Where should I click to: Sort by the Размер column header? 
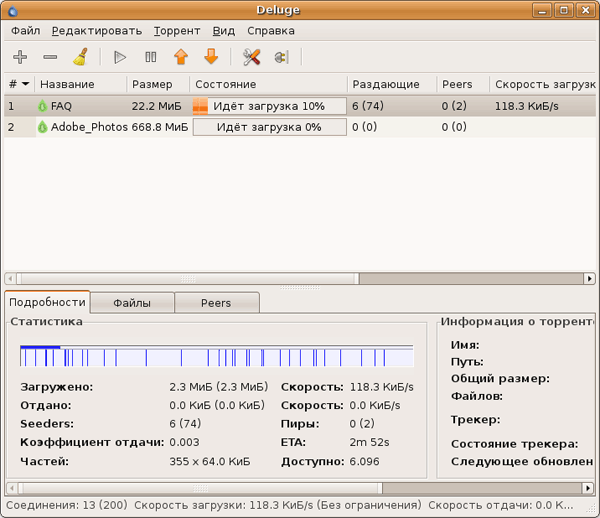click(158, 84)
